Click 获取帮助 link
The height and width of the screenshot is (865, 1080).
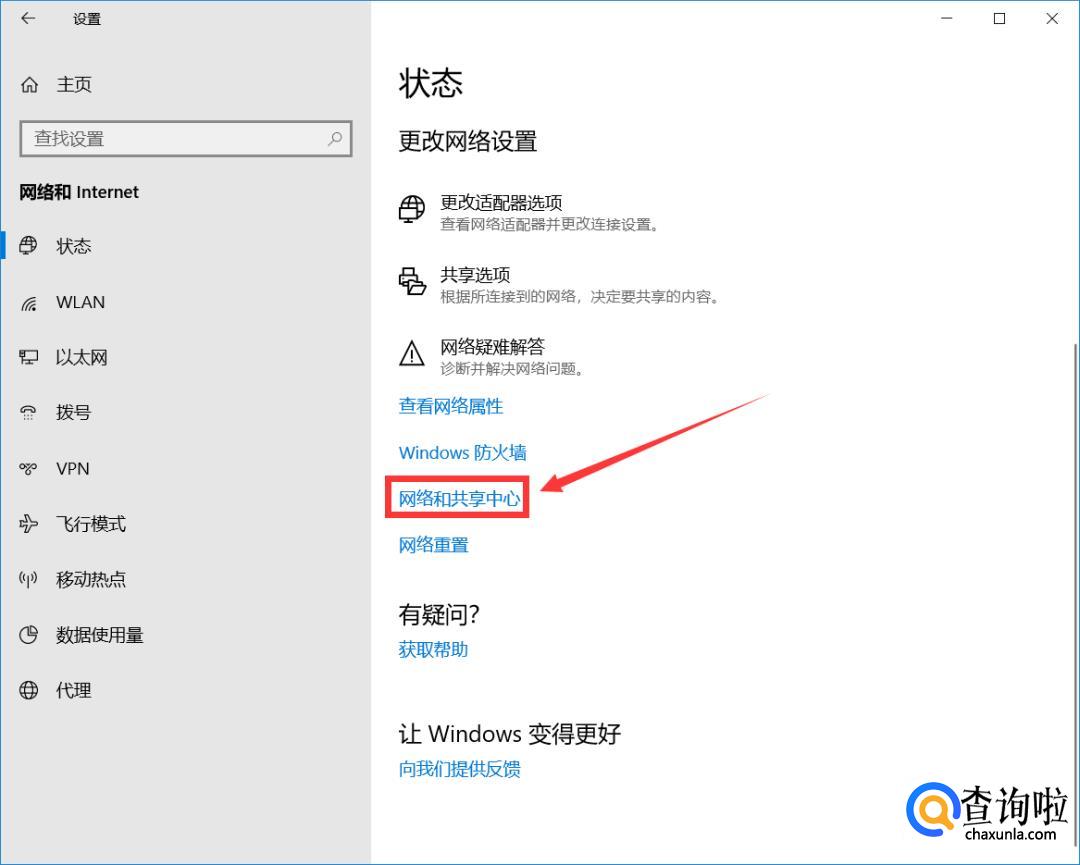[433, 649]
